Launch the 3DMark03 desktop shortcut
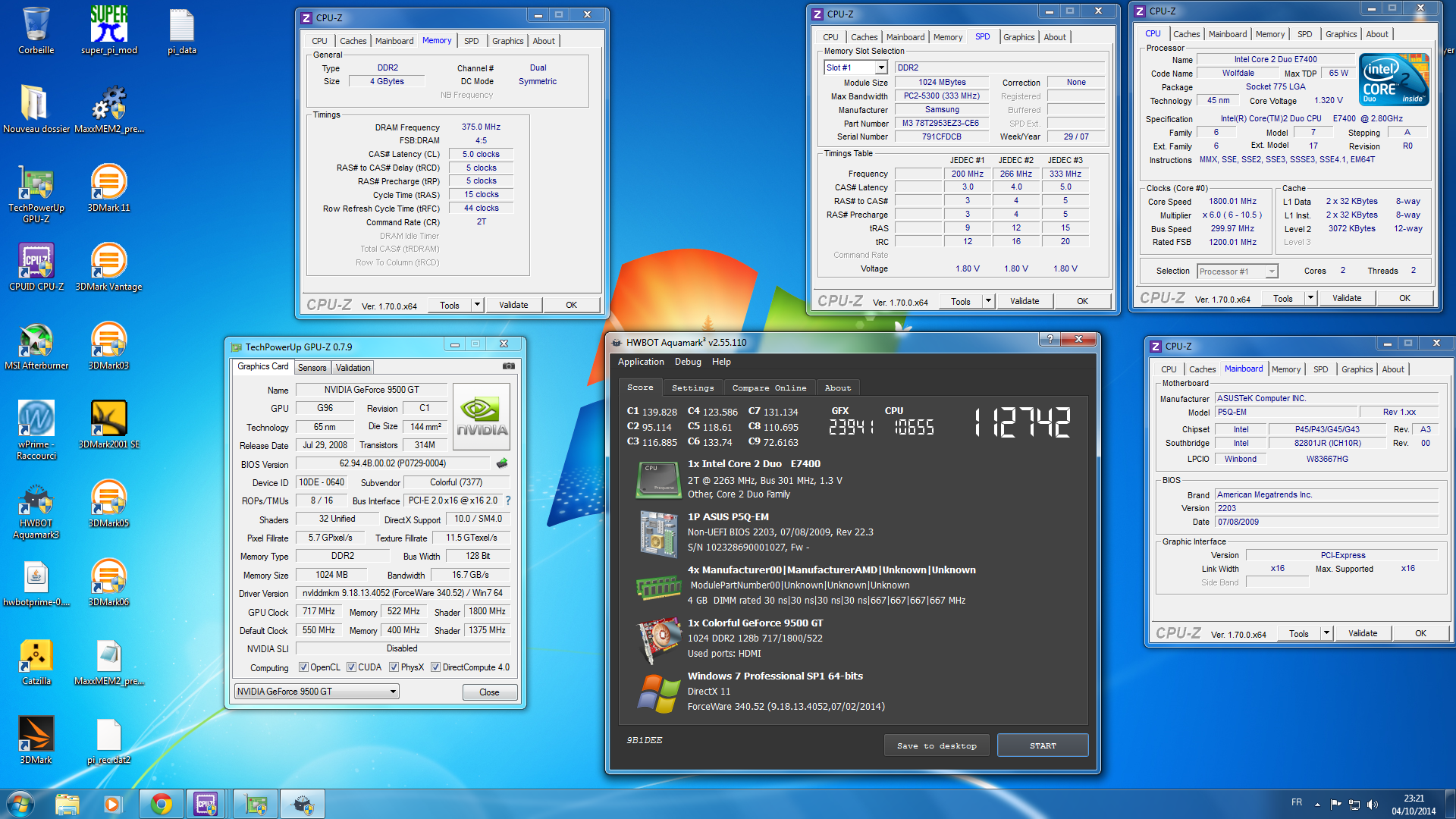The image size is (1456, 819). tap(109, 347)
